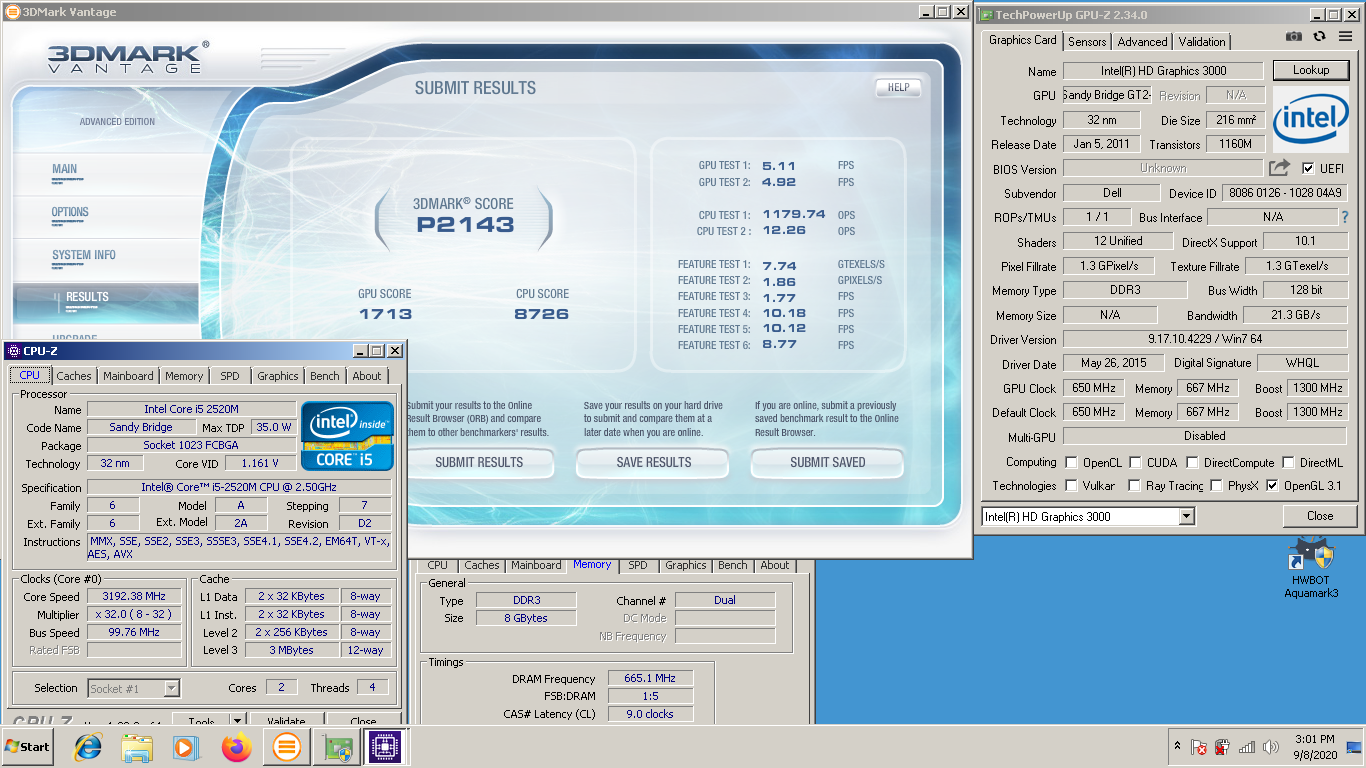Click the volume speaker tray icon
Screen dimensions: 1366x768
click(x=1271, y=747)
